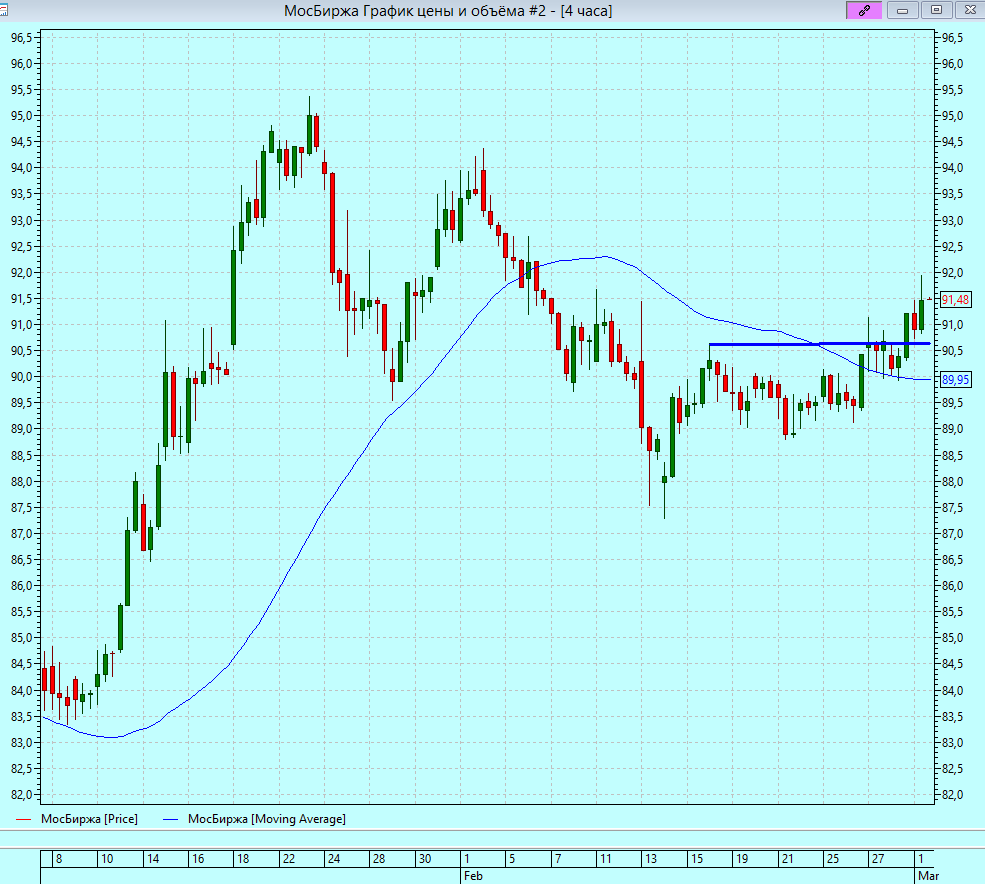Click date 8 on the time axis

click(59, 859)
